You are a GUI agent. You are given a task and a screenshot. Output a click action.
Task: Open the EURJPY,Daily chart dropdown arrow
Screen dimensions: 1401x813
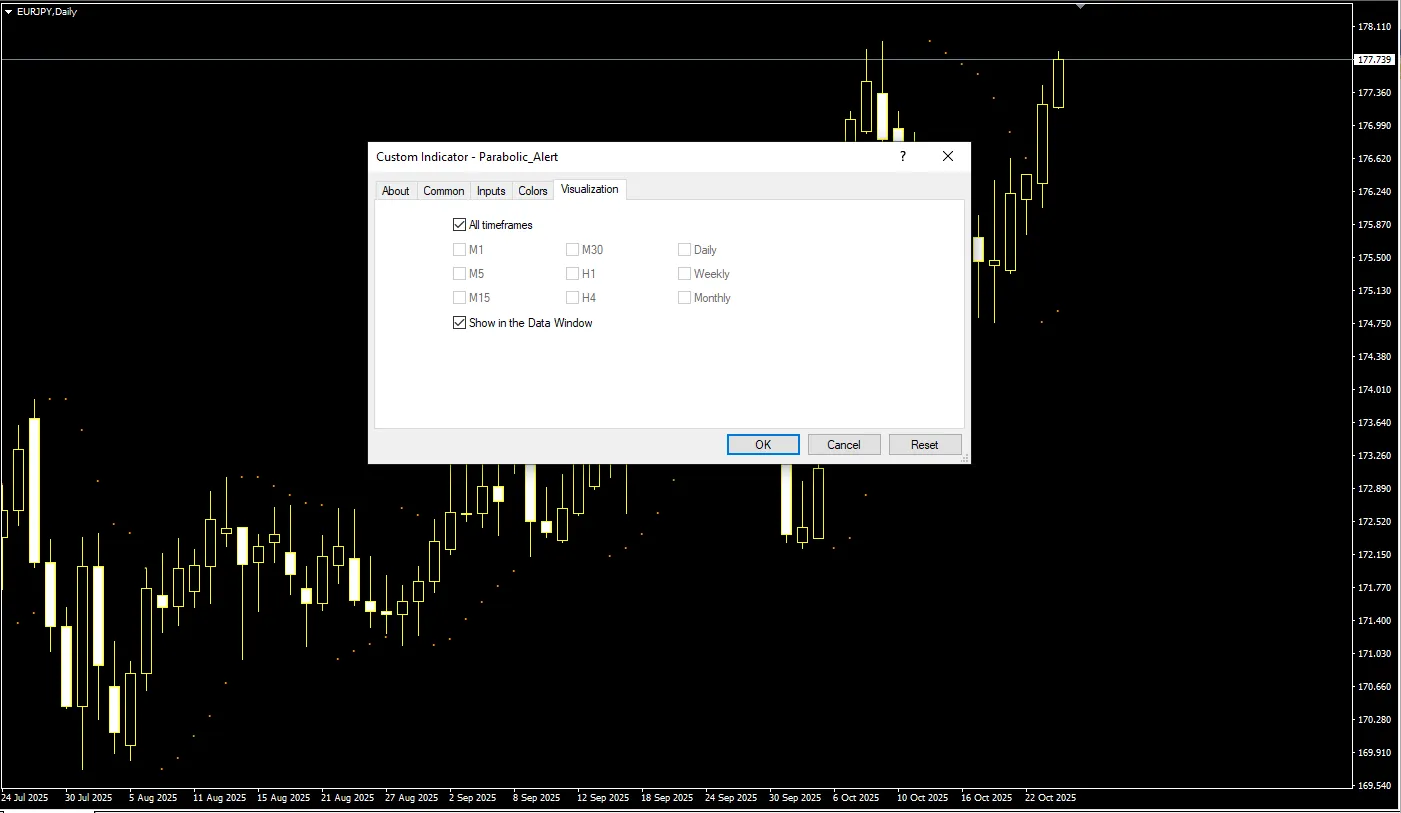click(9, 12)
